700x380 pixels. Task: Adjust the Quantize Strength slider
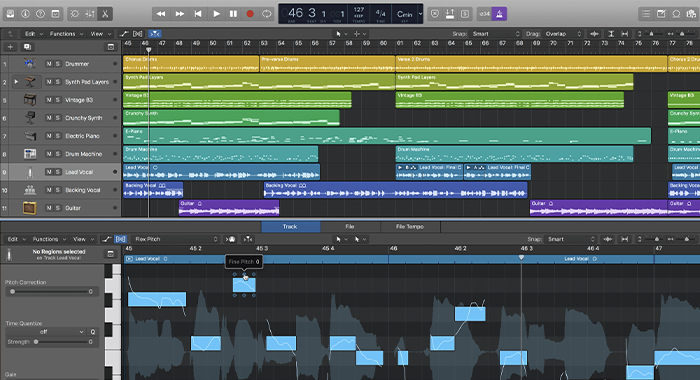(x=51, y=342)
